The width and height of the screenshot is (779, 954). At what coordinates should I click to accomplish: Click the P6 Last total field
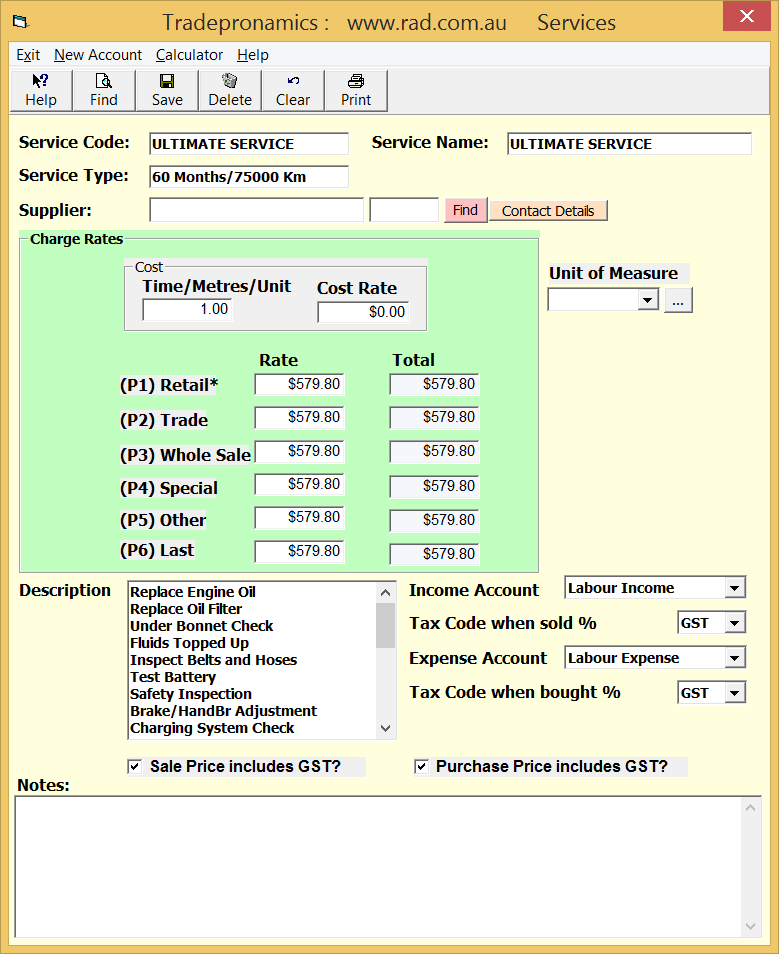[435, 554]
